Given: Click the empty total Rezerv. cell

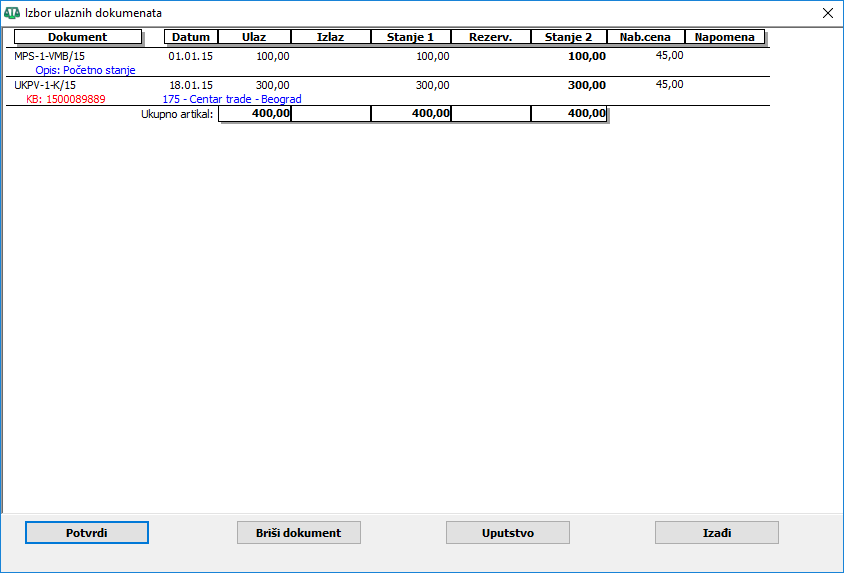Looking at the screenshot, I should [x=491, y=114].
